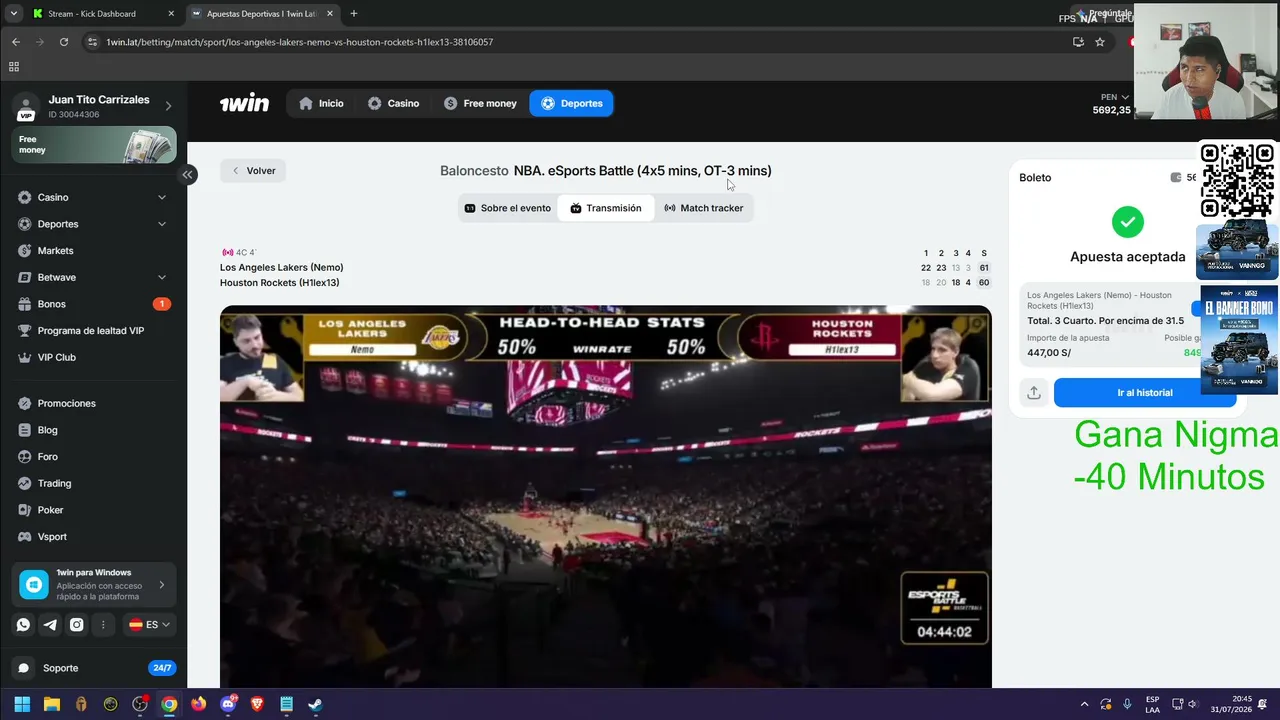1280x720 pixels.
Task: Open VIP Club in the sidebar
Action: point(94,357)
